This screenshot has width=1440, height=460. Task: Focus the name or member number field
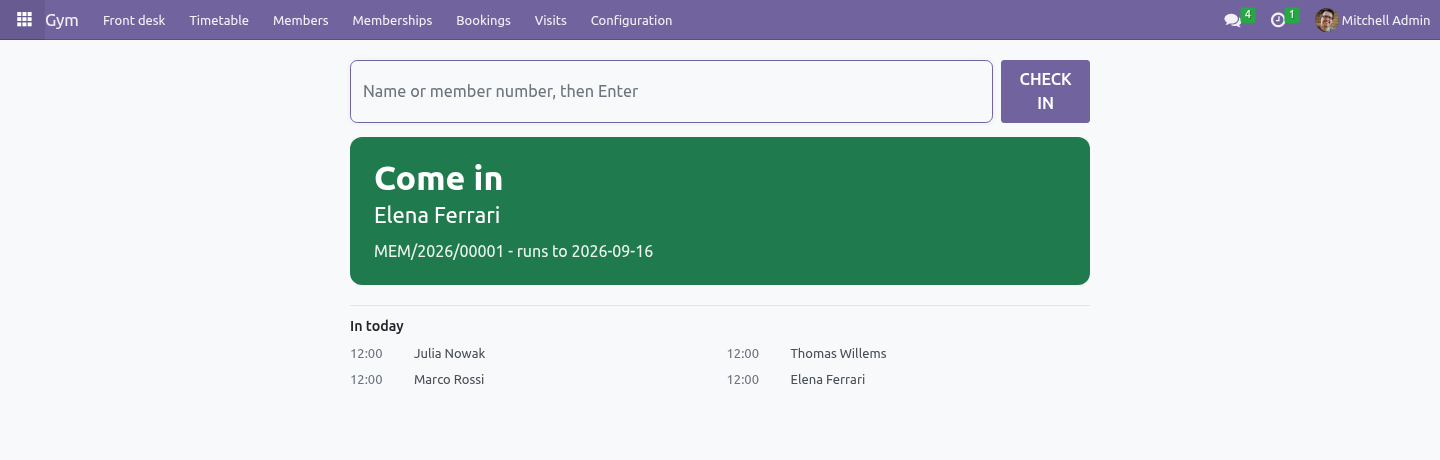(671, 91)
